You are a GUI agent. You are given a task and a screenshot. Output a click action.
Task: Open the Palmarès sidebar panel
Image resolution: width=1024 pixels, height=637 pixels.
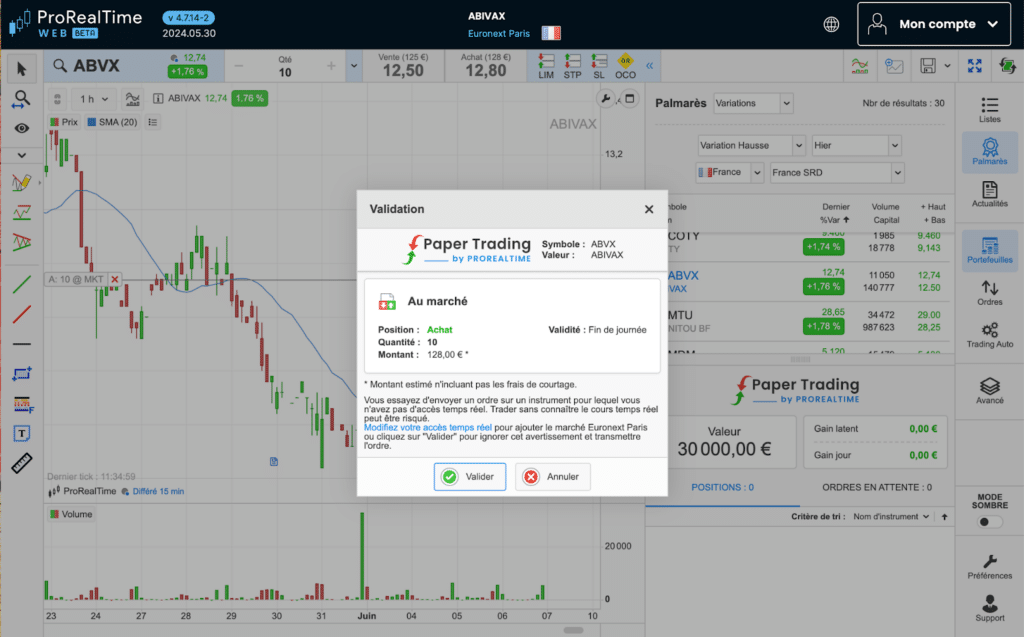pos(989,152)
